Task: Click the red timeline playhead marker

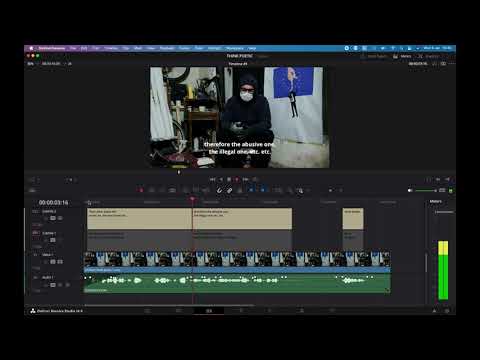Action: (192, 199)
